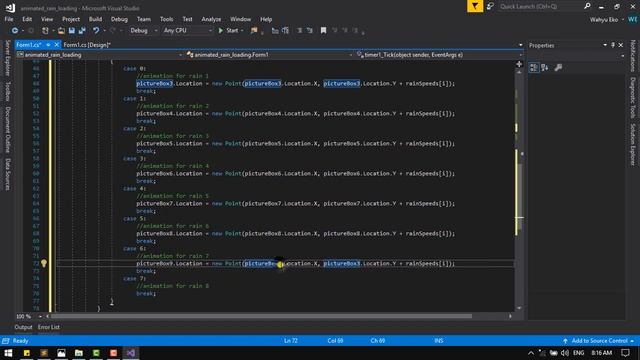
Task: Click the lightbulb quick actions icon
Action: coord(44,264)
